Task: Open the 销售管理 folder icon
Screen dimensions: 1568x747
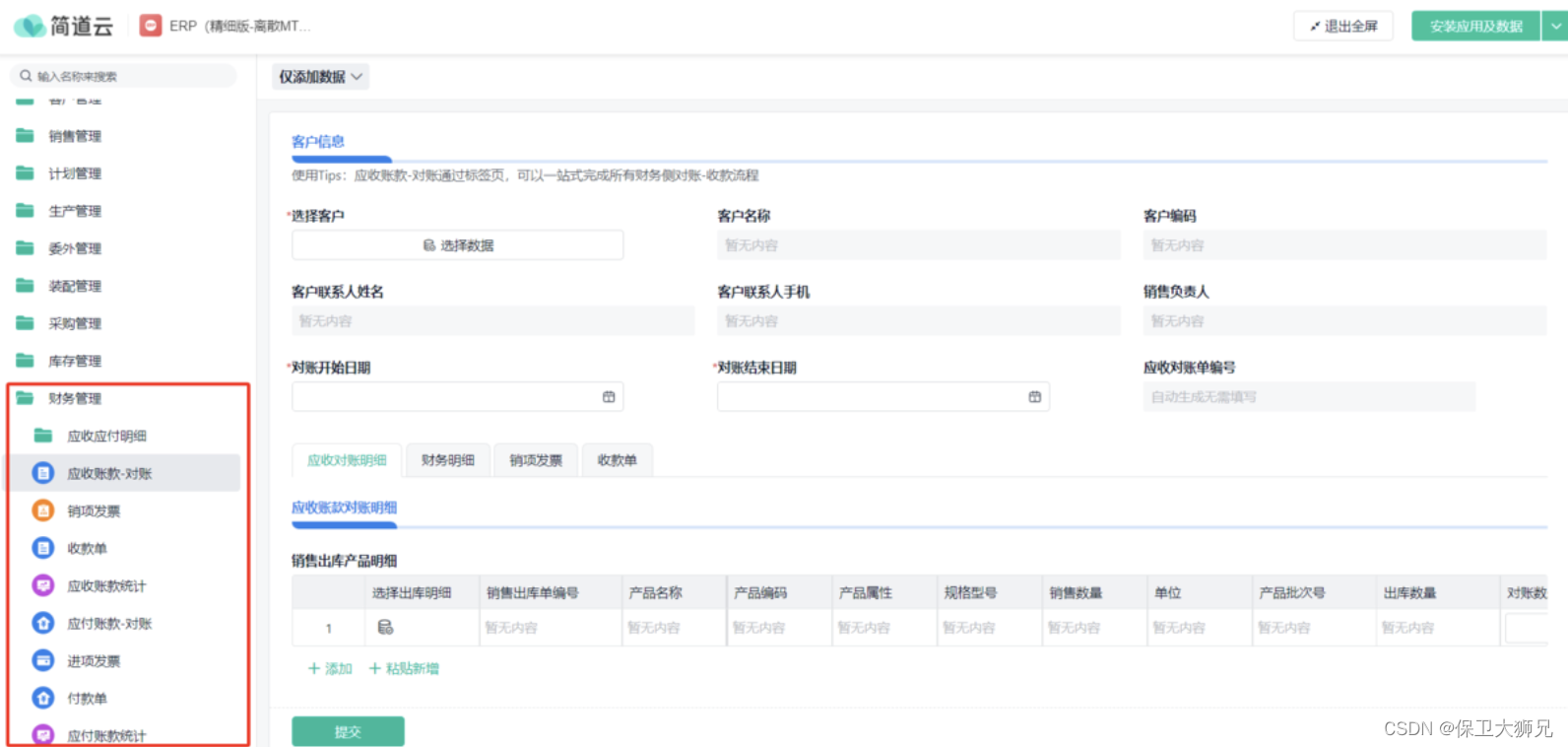Action: 26,136
